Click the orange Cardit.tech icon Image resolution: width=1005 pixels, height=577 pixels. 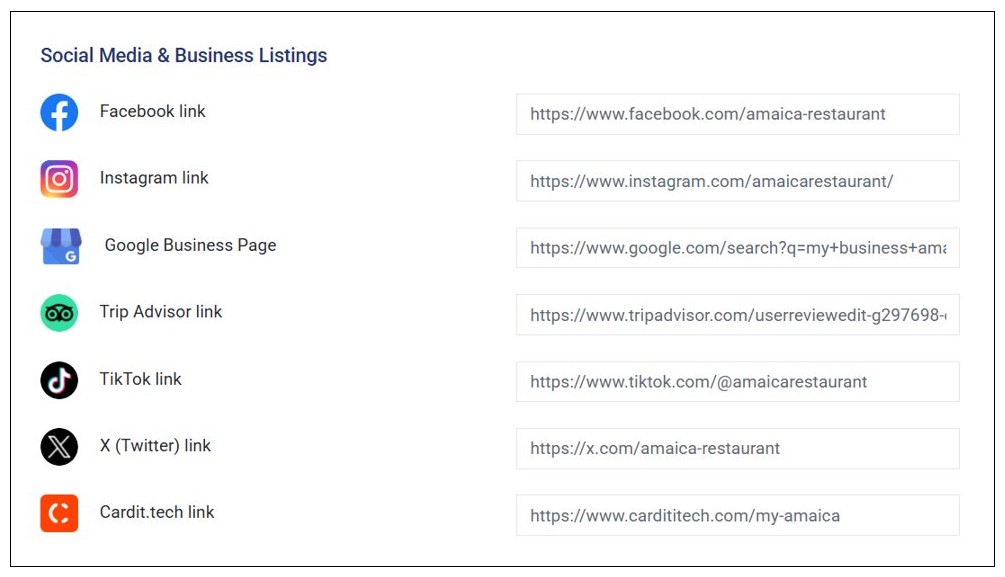click(x=59, y=513)
